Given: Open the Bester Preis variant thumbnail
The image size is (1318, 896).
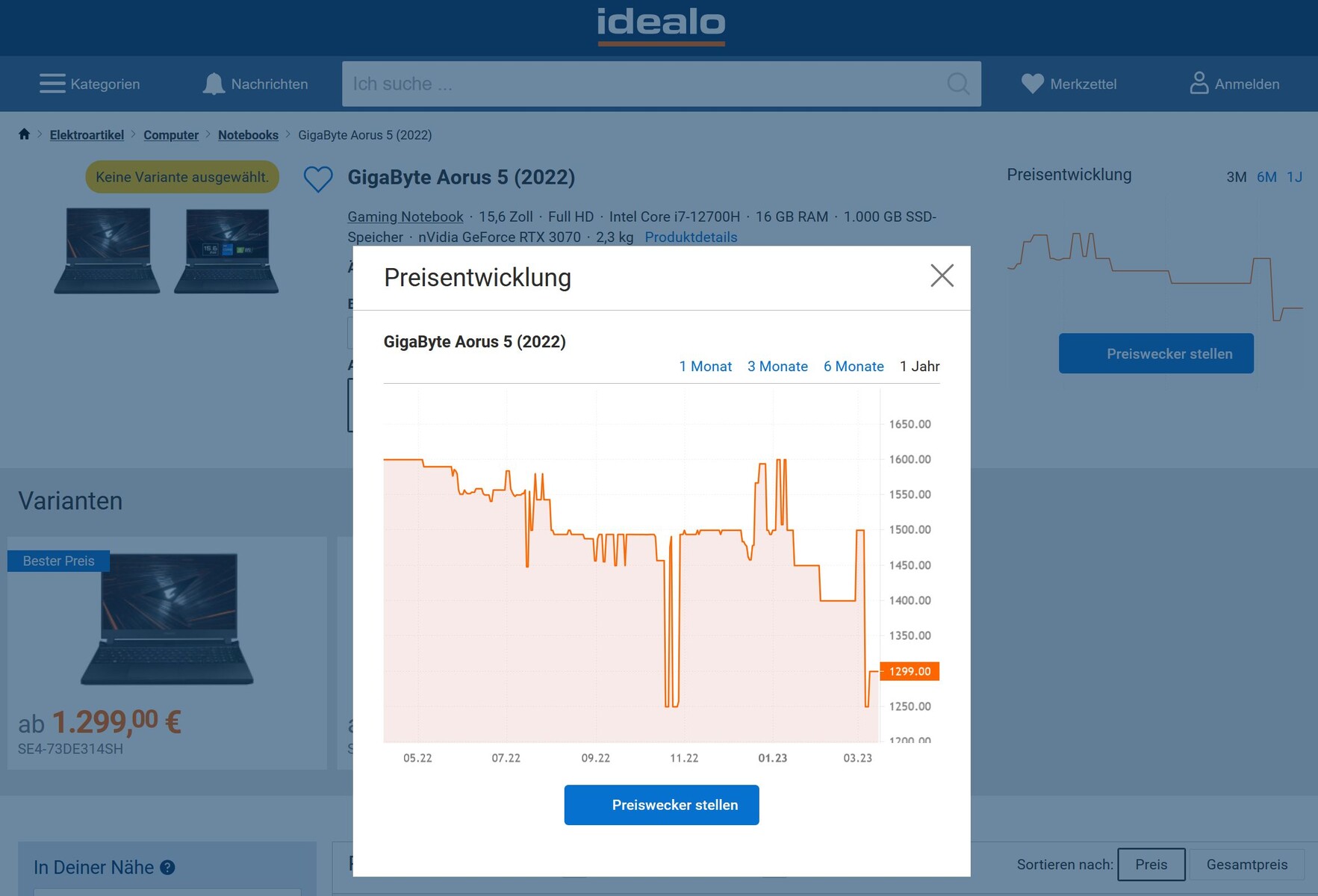Looking at the screenshot, I should pyautogui.click(x=167, y=619).
